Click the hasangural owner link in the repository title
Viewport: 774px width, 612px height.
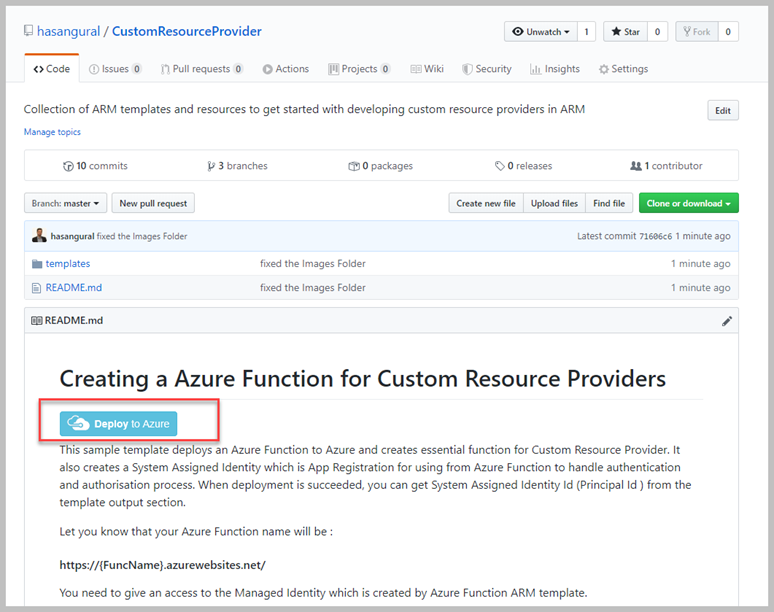tap(69, 31)
